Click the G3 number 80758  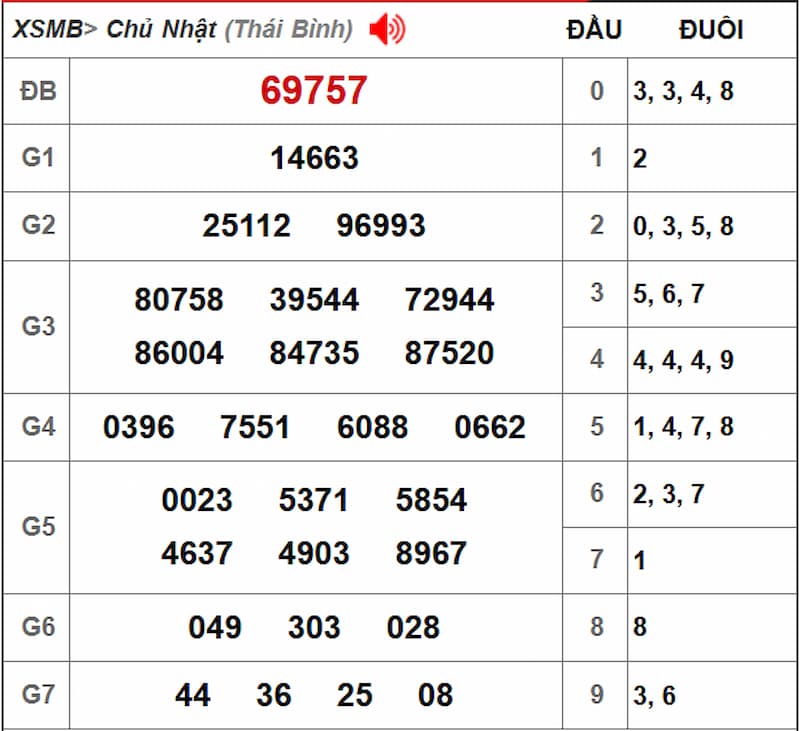179,300
